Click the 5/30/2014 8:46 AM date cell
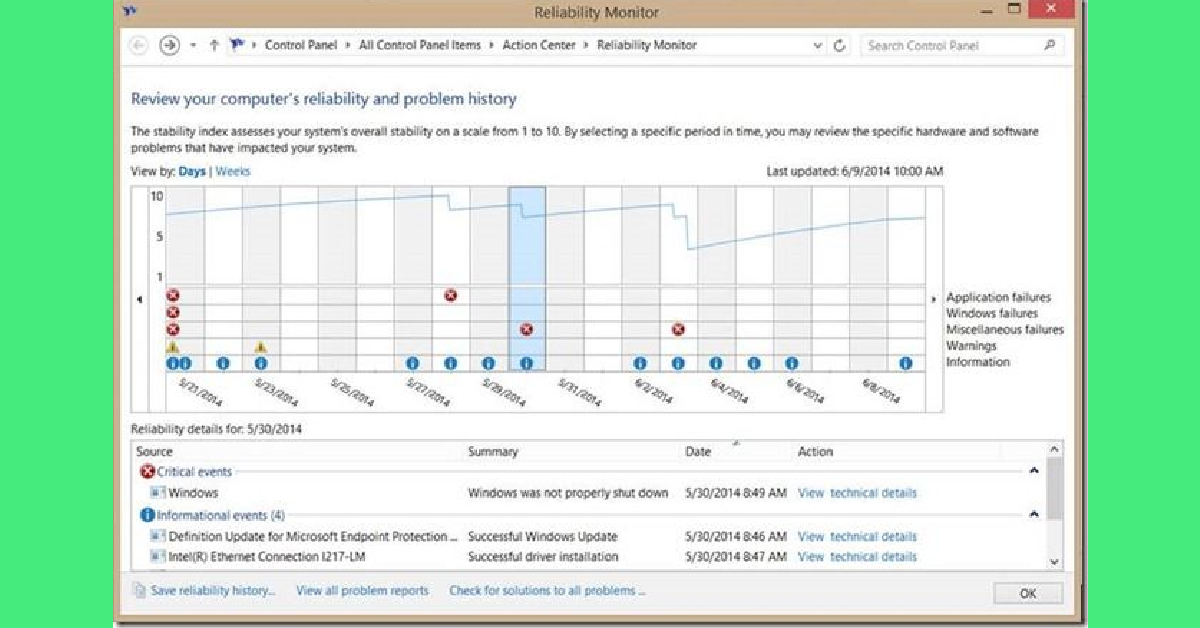This screenshot has width=1200, height=628. [736, 537]
